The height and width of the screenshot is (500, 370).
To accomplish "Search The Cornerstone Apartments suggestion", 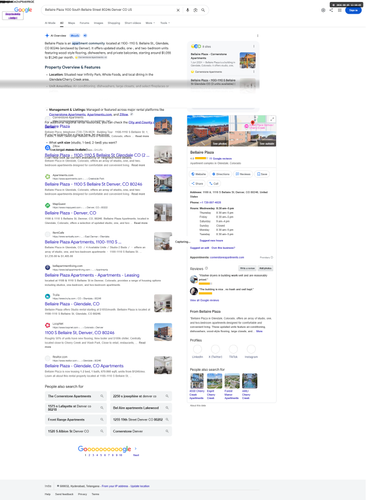I will (76, 396).
